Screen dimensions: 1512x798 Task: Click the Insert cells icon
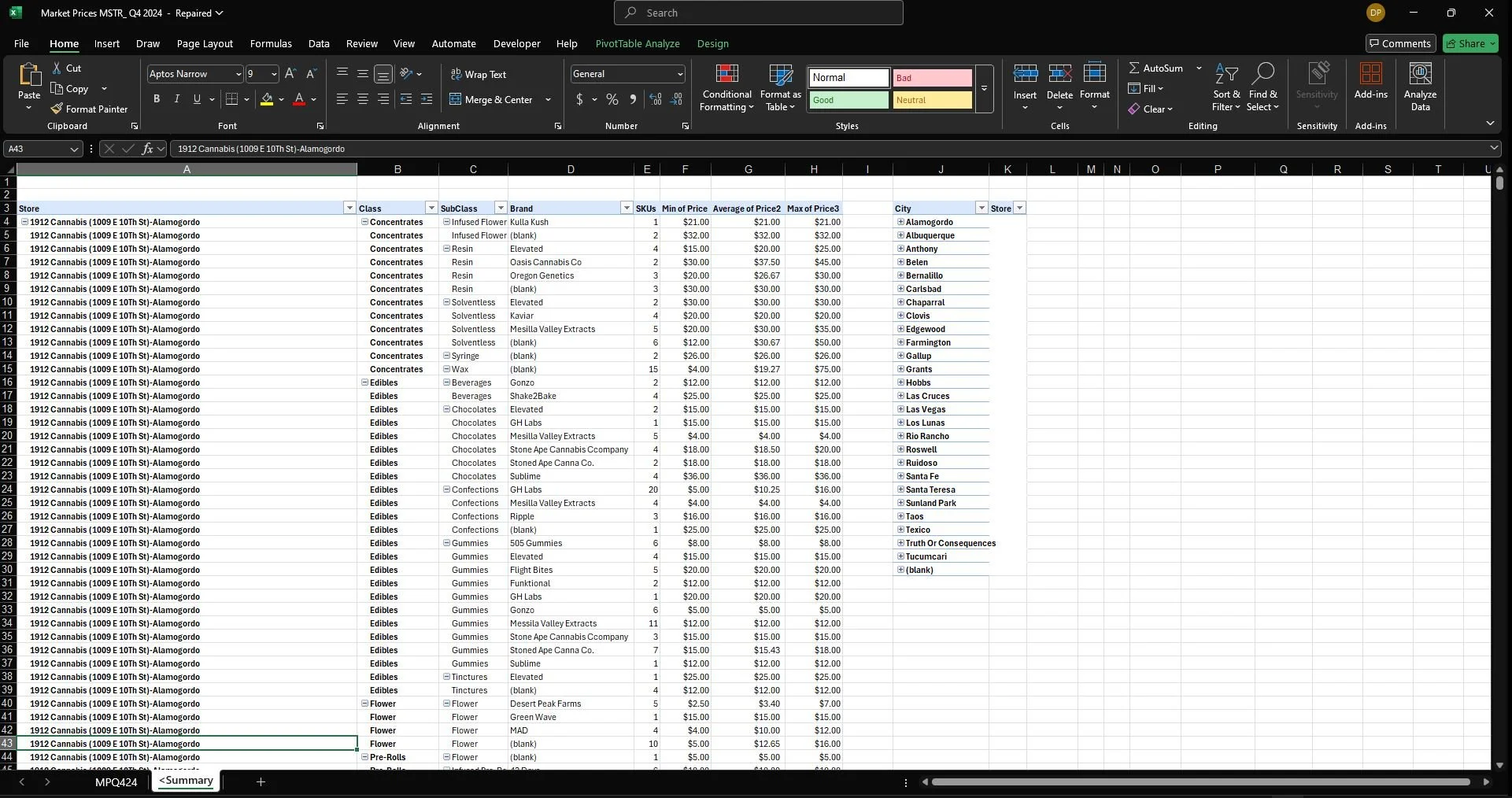[x=1025, y=74]
